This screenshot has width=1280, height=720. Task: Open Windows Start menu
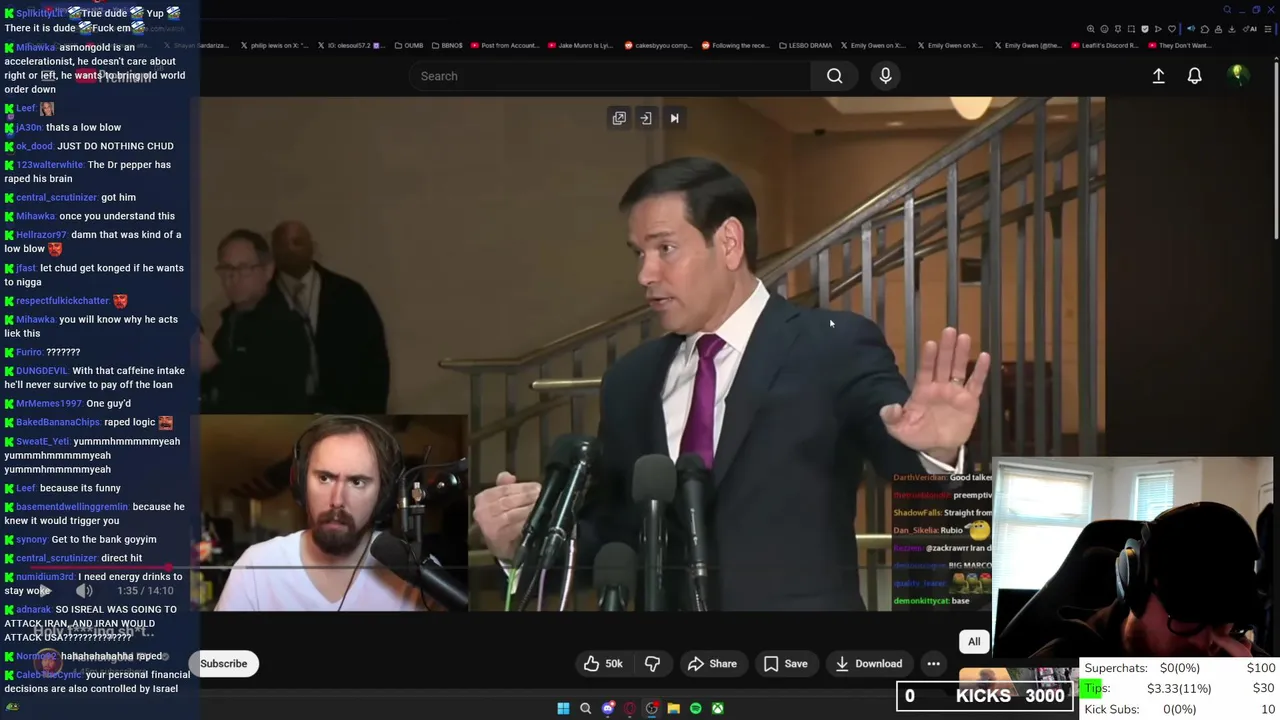click(x=563, y=708)
